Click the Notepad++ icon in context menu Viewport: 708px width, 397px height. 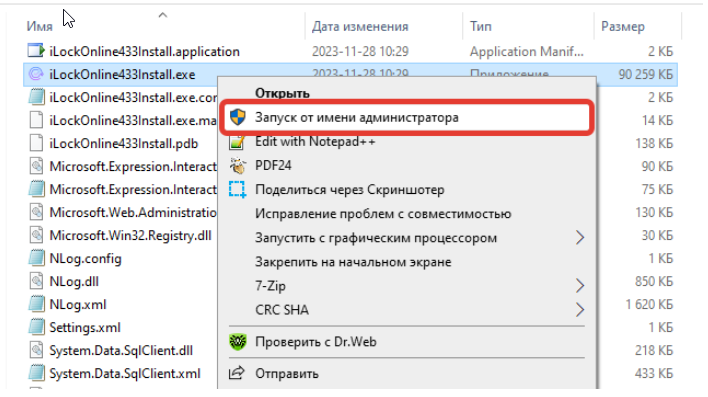coord(238,143)
